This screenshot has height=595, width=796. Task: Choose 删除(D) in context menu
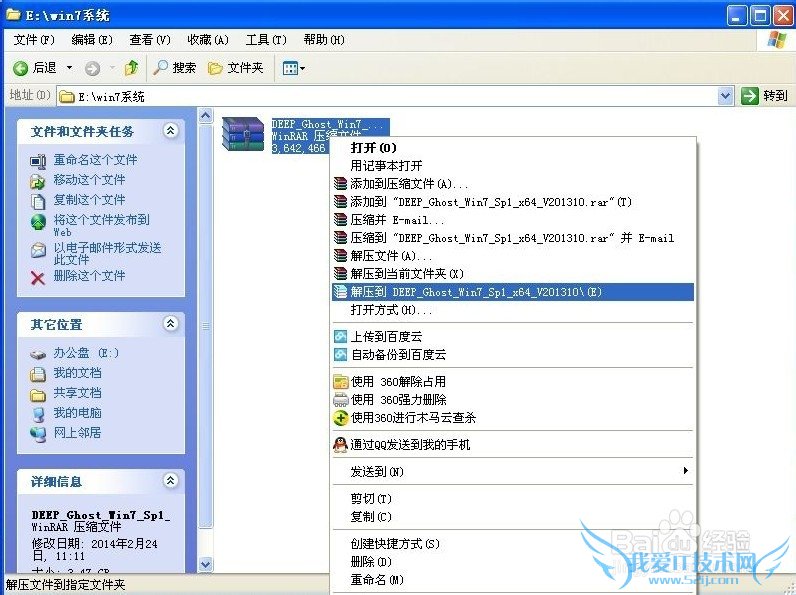[513, 561]
